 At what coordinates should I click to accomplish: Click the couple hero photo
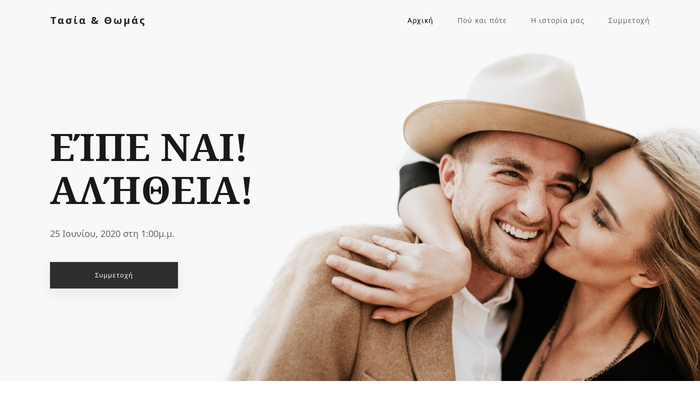tap(464, 217)
